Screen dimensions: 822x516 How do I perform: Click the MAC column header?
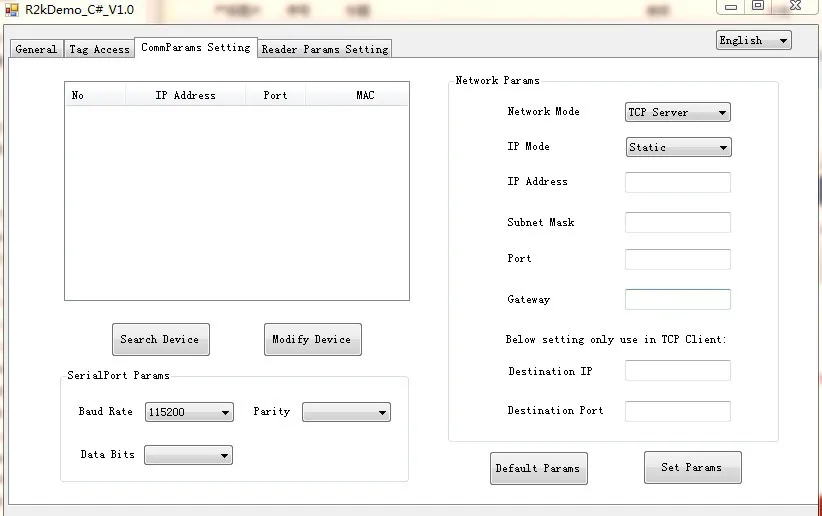coord(356,95)
